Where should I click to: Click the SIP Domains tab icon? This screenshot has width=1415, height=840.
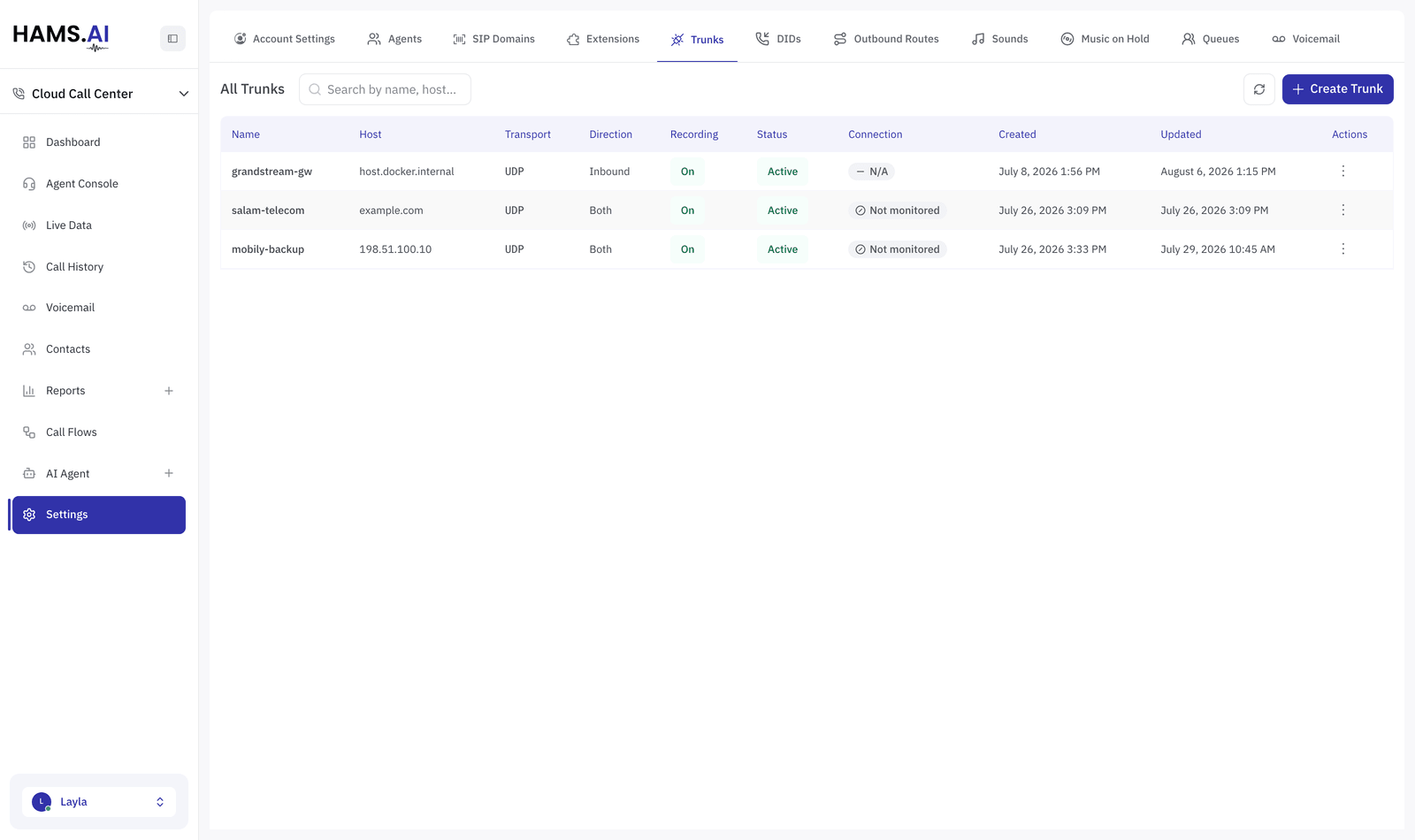tap(460, 39)
